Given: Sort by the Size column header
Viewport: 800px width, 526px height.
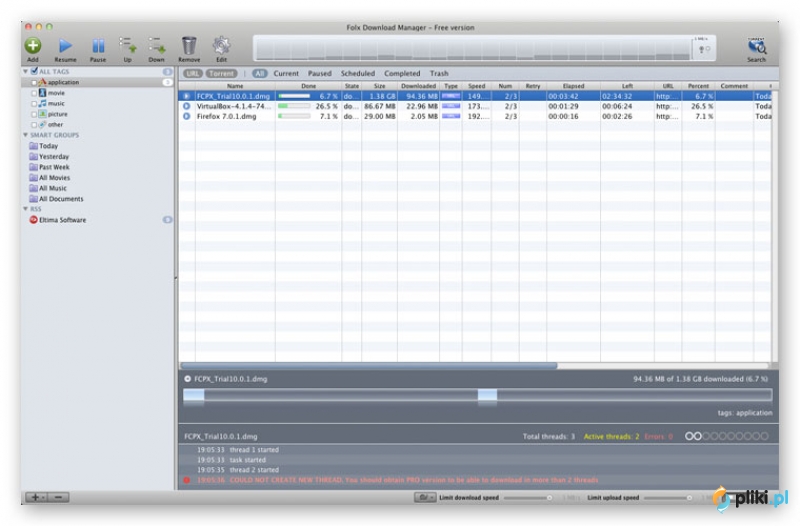Looking at the screenshot, I should [380, 86].
